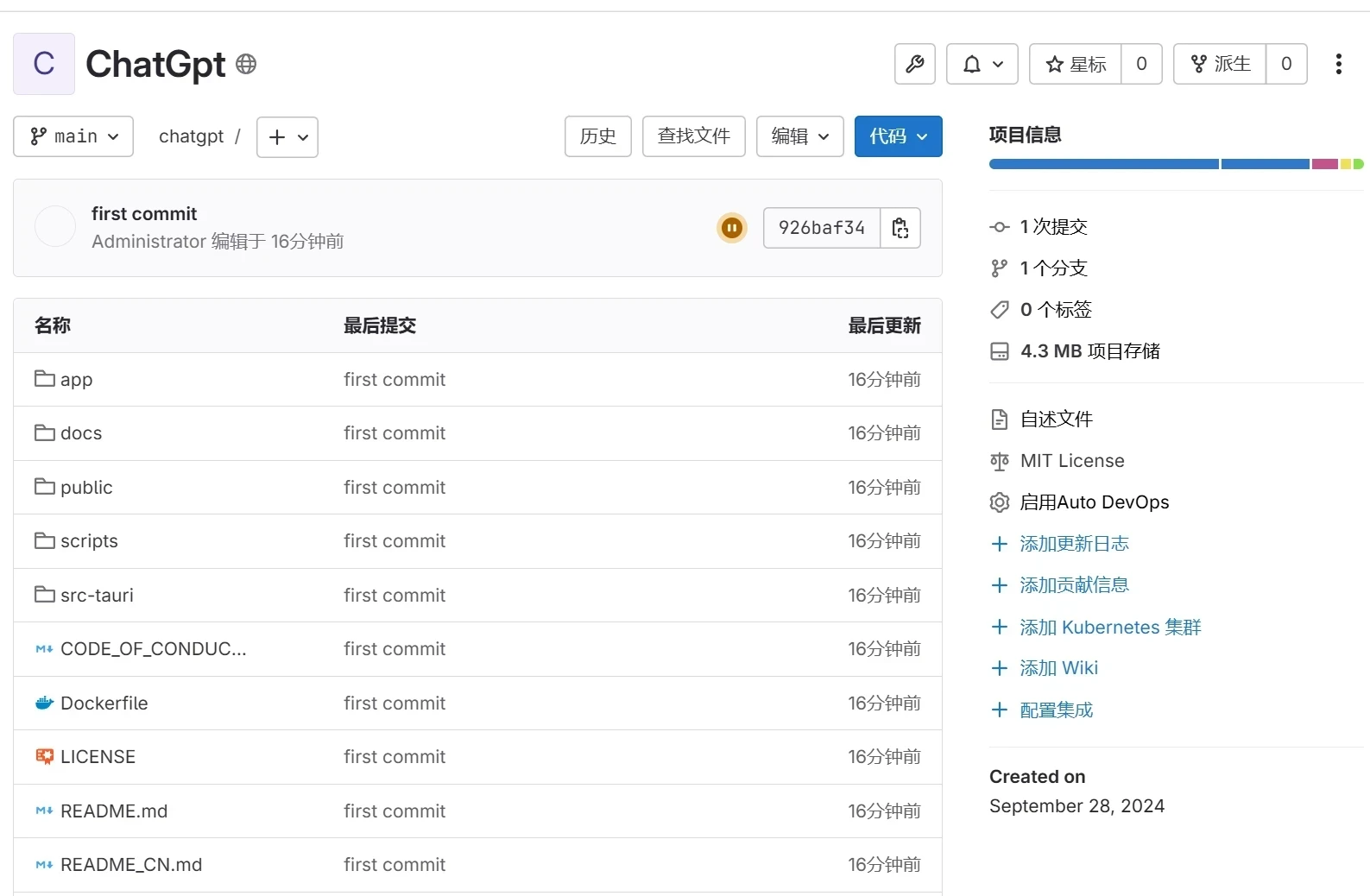Click 添加 Kubernetes 集群 link
This screenshot has width=1370, height=896.
coord(1109,628)
